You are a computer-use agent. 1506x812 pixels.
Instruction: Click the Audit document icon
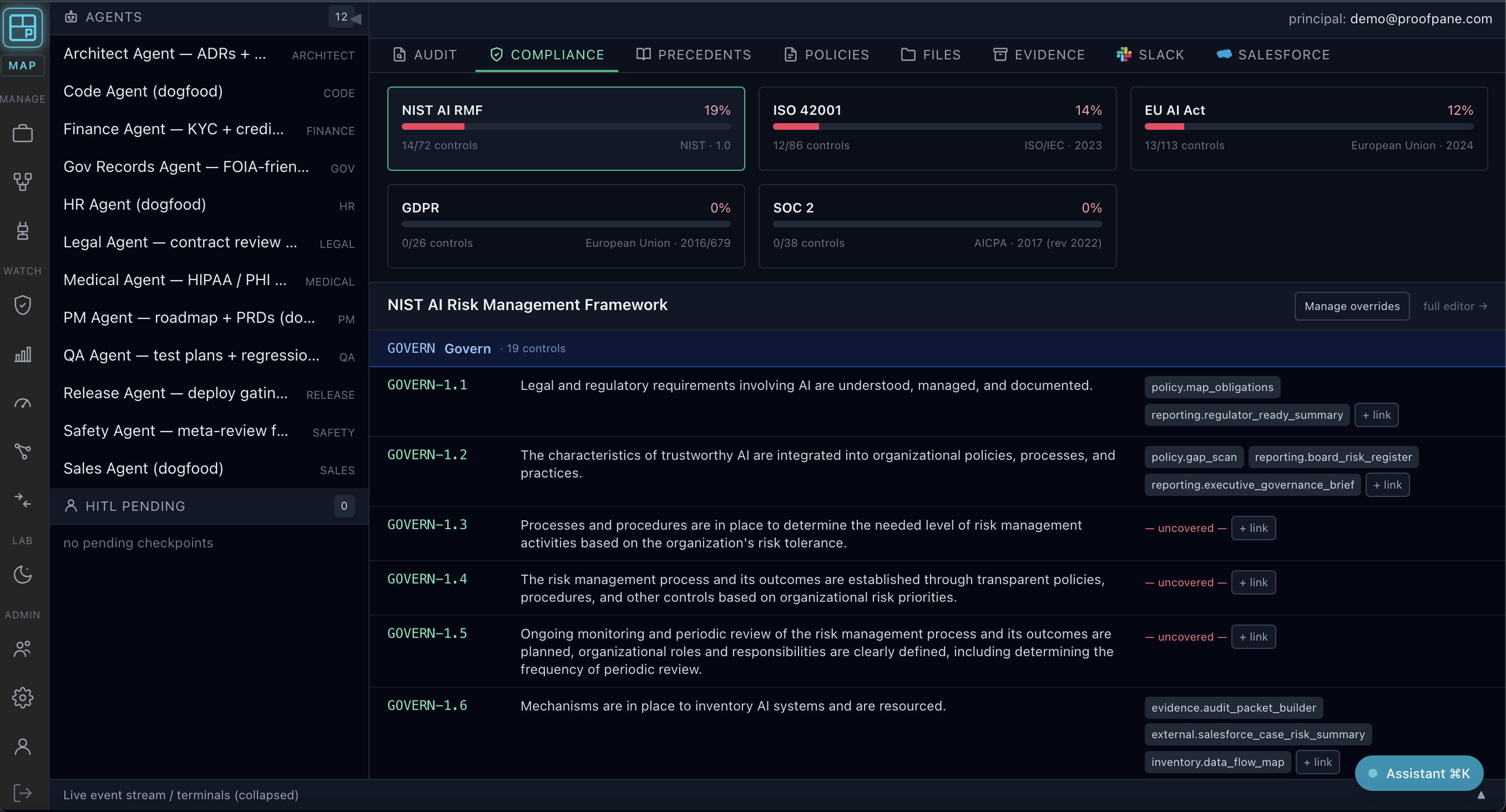[x=400, y=54]
